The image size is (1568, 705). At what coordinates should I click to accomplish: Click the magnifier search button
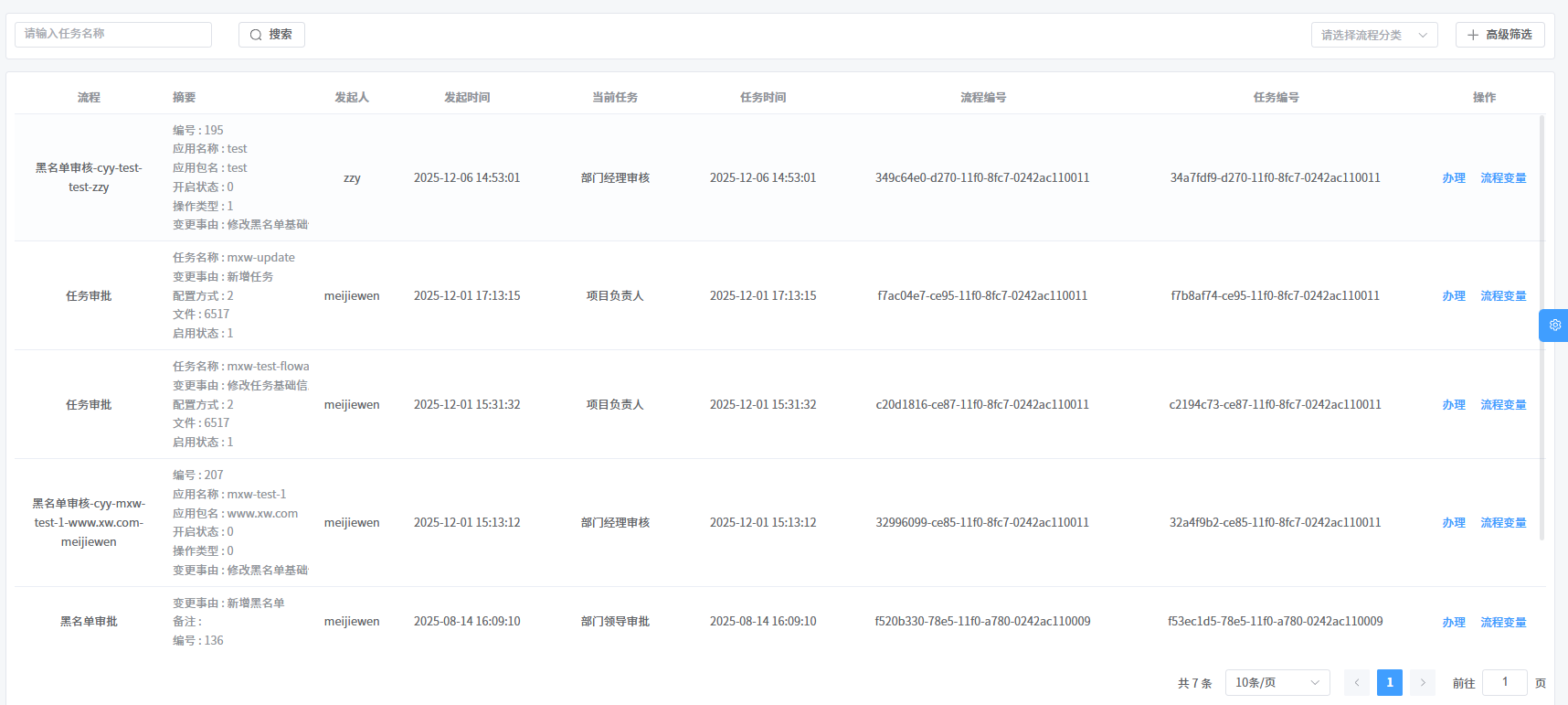[271, 35]
